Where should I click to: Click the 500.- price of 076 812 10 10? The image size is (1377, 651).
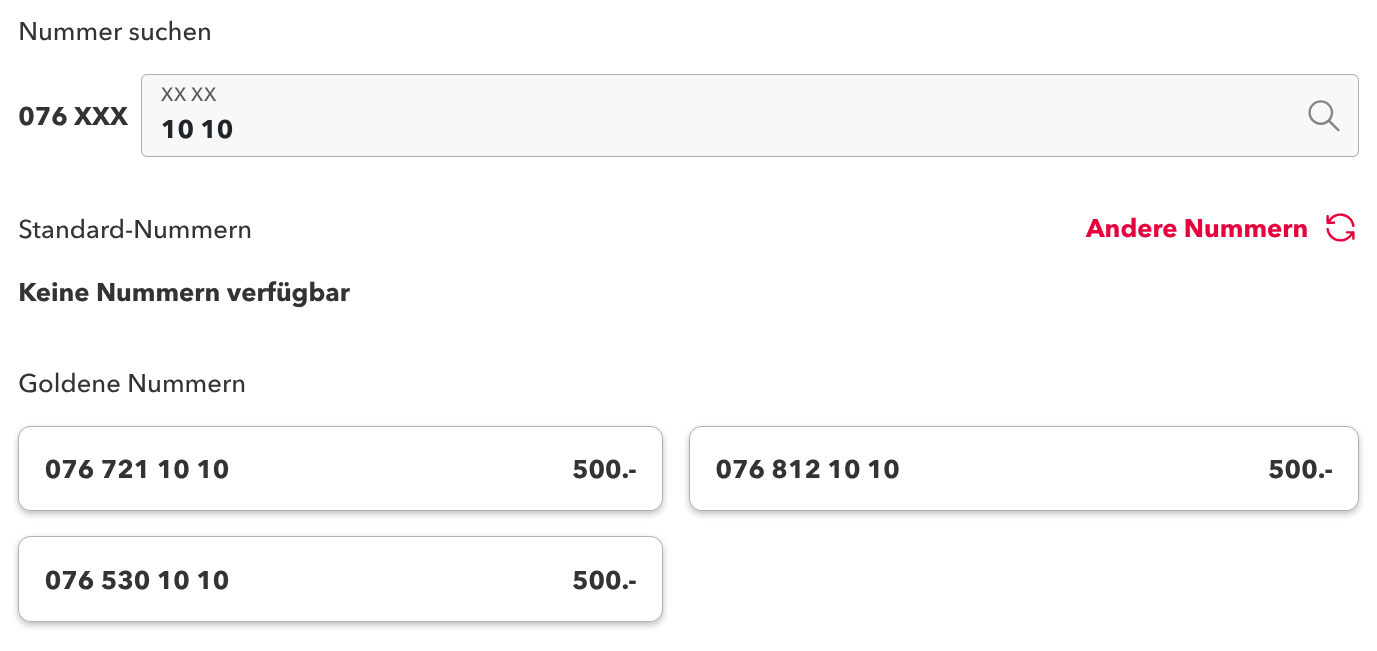tap(1300, 469)
